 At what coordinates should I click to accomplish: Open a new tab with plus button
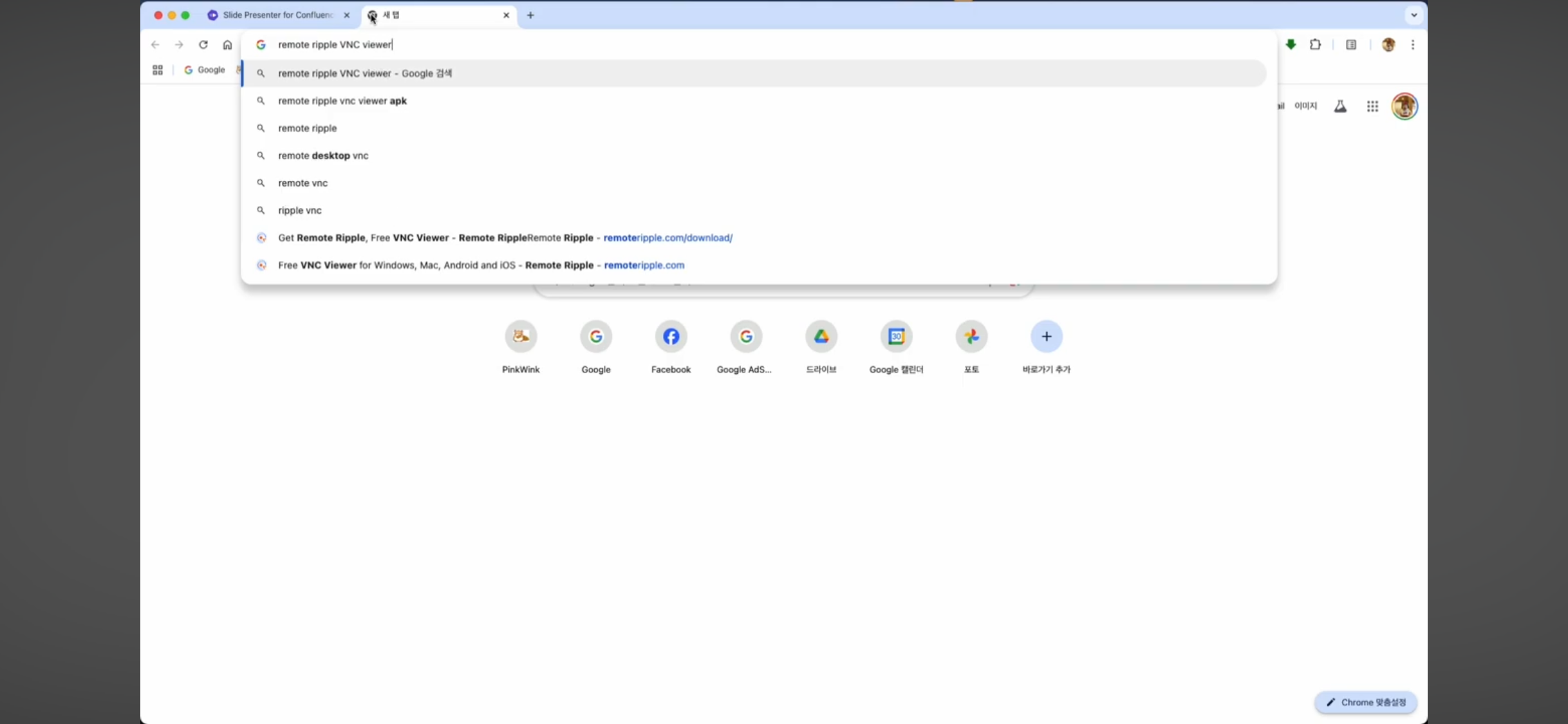coord(530,15)
